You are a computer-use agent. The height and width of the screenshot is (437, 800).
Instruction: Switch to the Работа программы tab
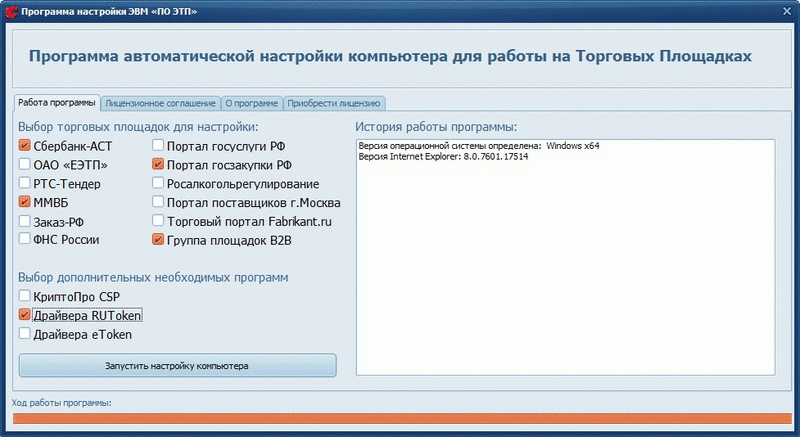[x=57, y=102]
